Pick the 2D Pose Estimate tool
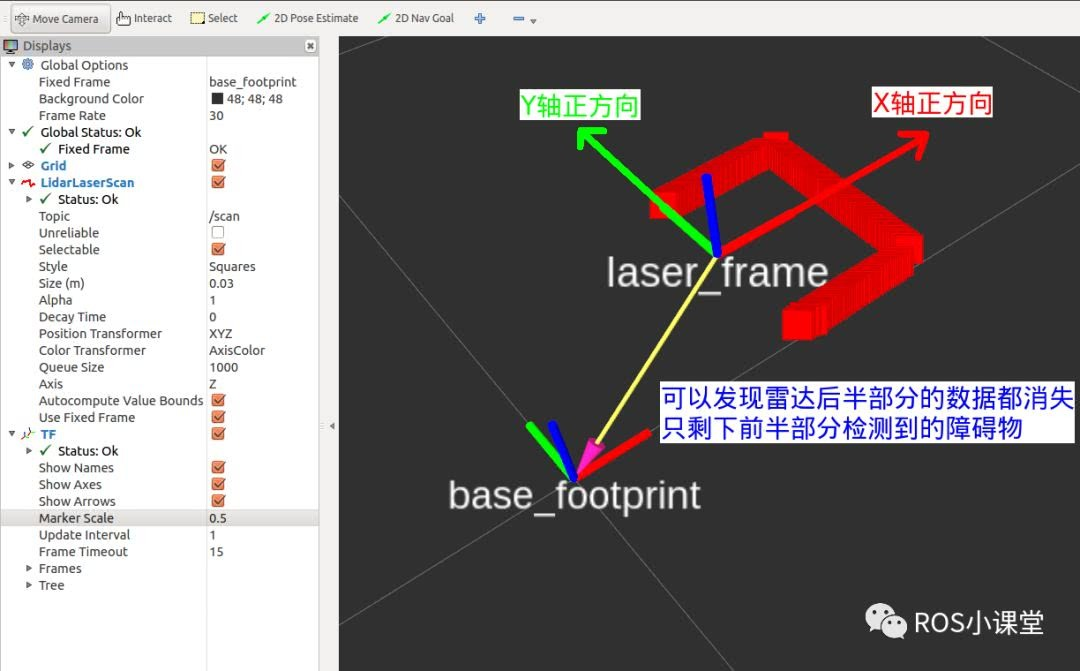This screenshot has height=671, width=1080. tap(307, 19)
